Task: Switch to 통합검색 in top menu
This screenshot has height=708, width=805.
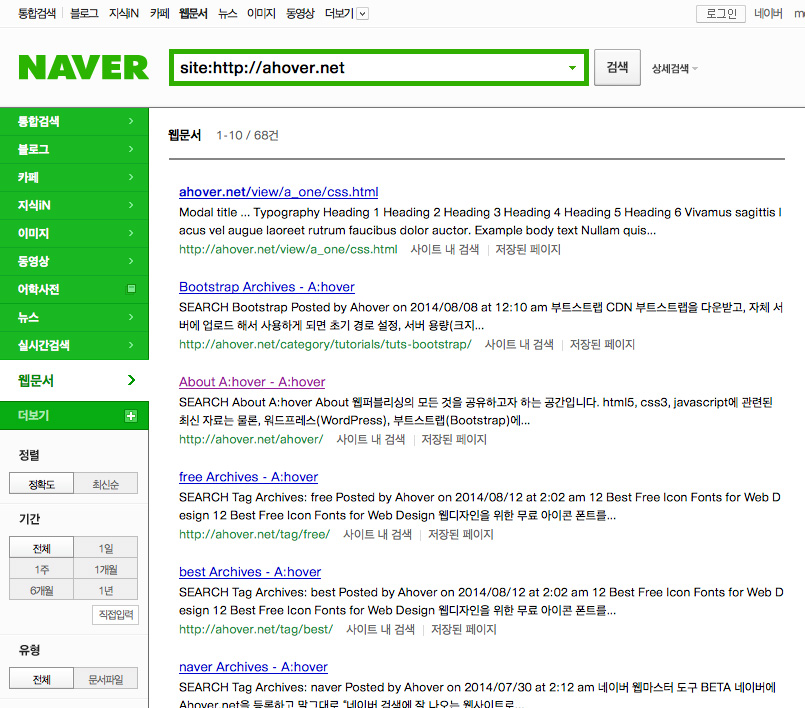Action: (36, 13)
